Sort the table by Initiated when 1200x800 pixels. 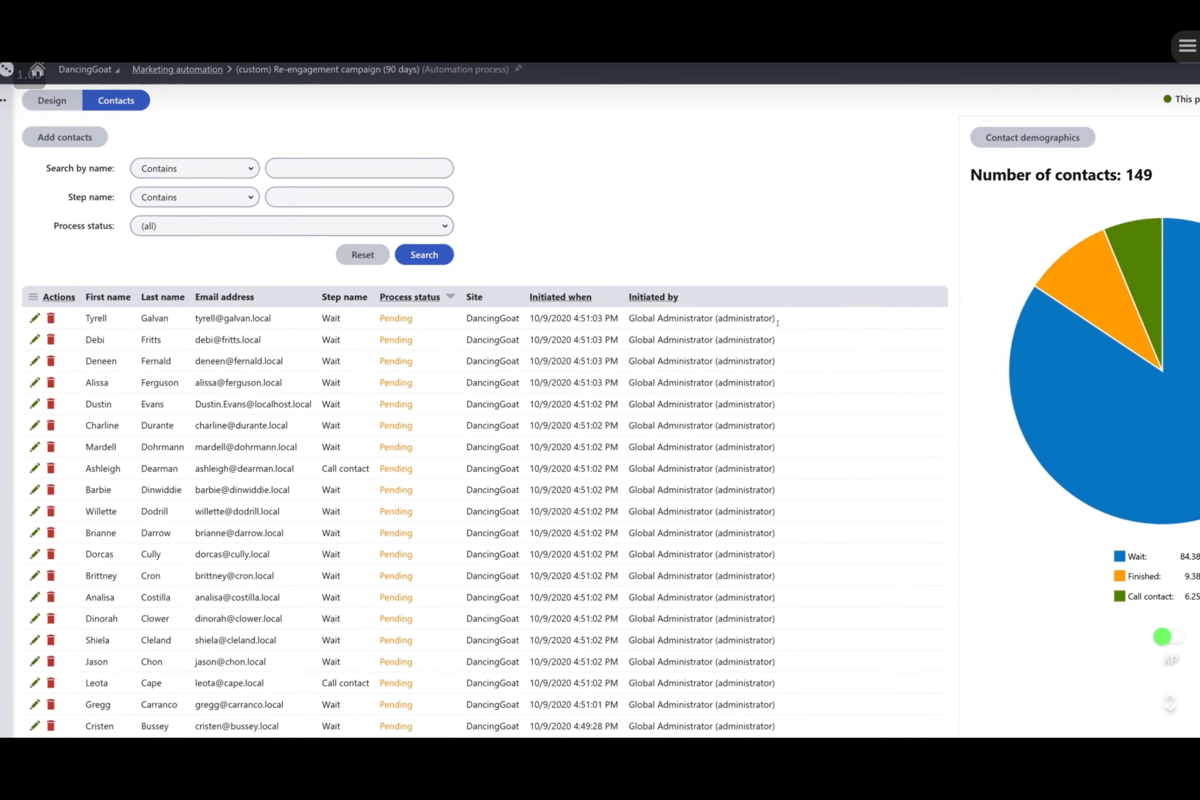coord(560,297)
